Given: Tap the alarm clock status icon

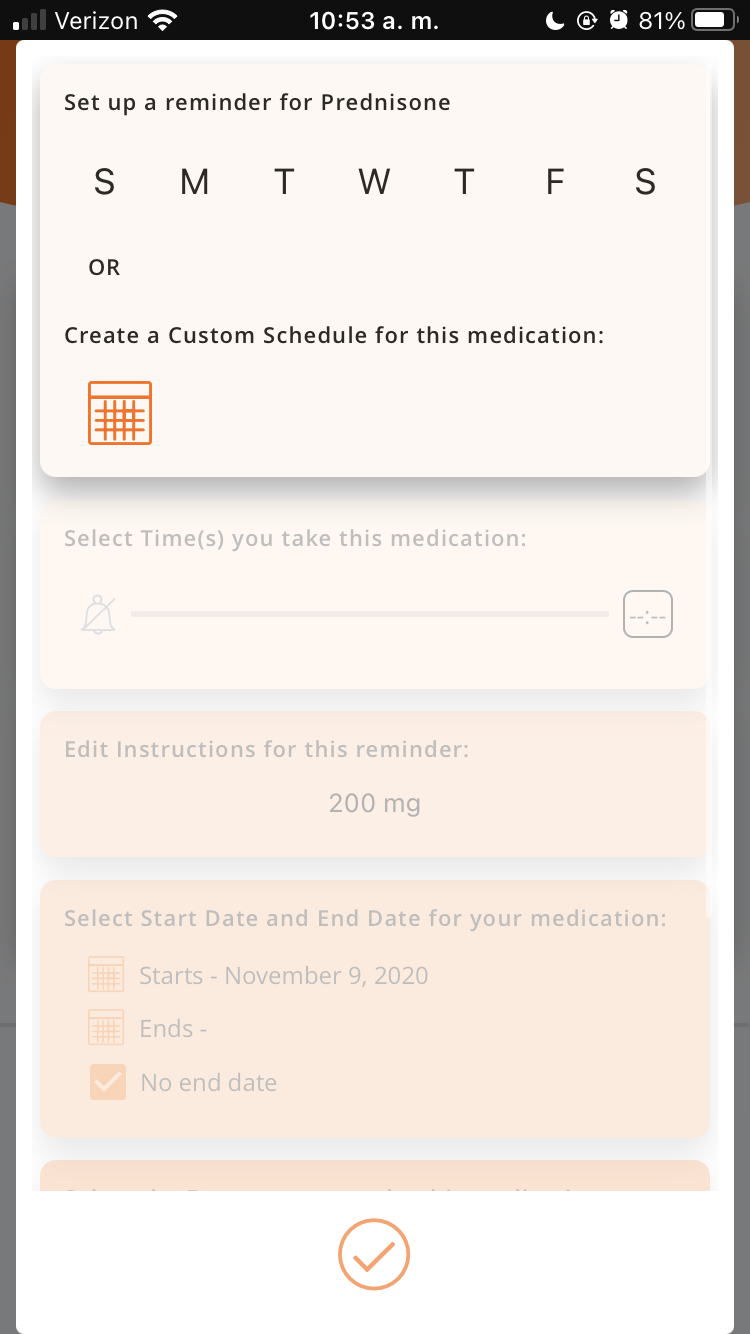Looking at the screenshot, I should 619,20.
